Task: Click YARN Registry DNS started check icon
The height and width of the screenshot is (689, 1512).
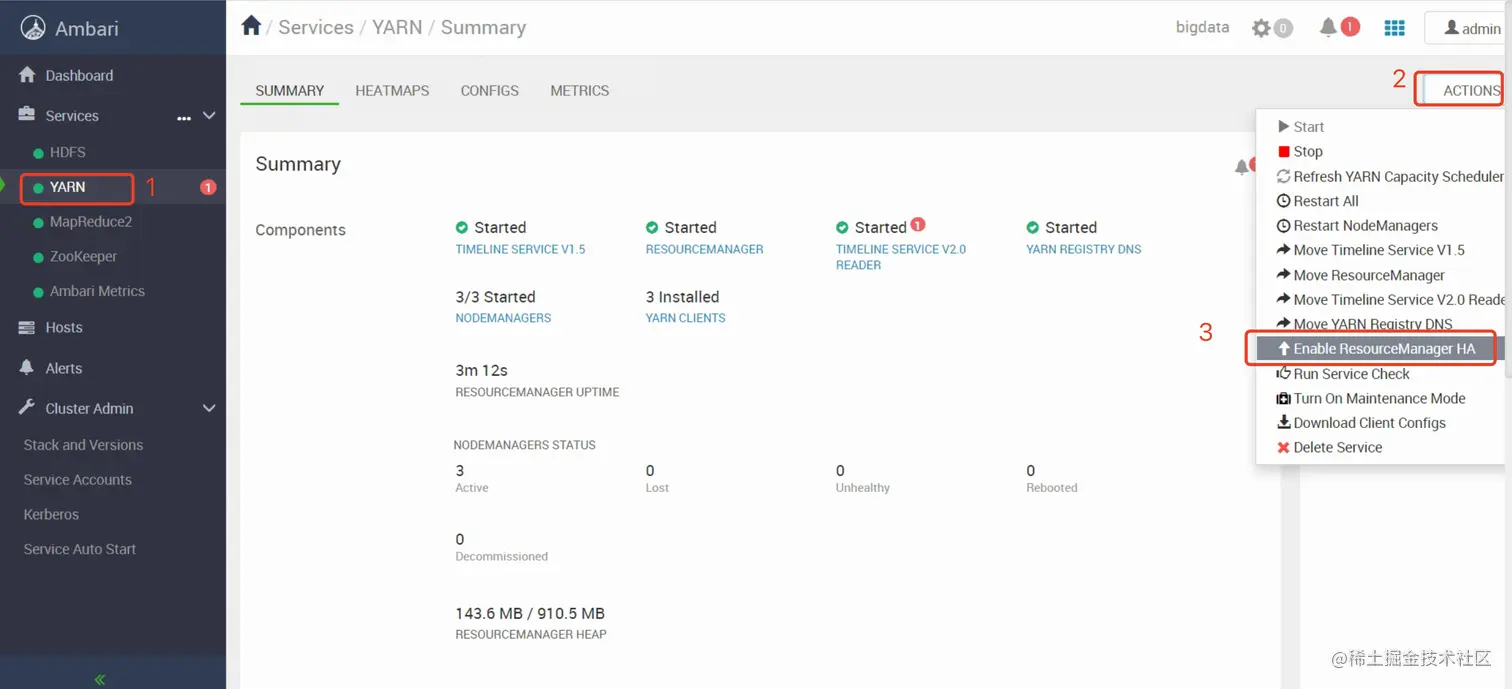Action: point(1033,227)
